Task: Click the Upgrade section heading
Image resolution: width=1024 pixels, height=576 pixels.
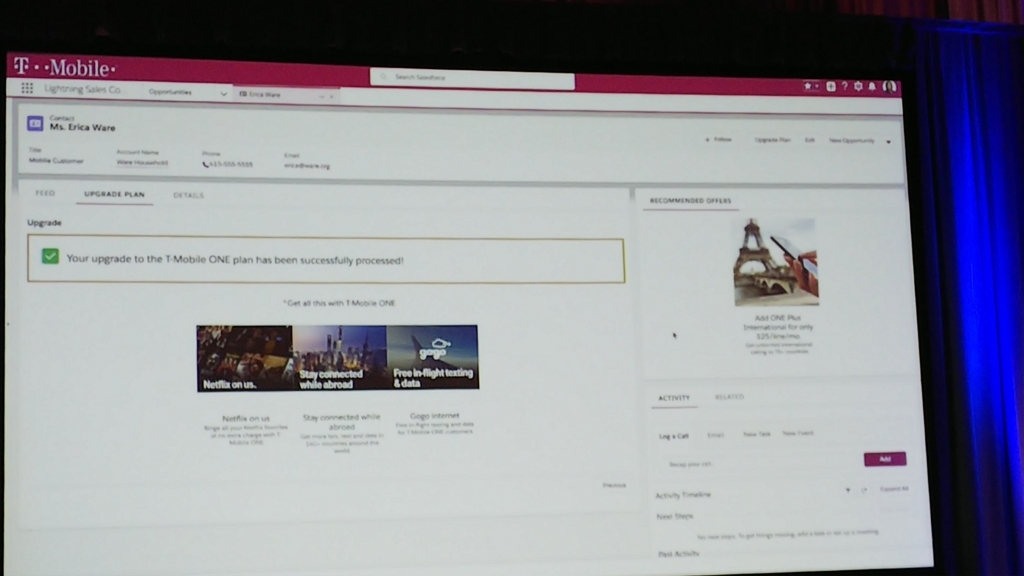Action: click(44, 223)
